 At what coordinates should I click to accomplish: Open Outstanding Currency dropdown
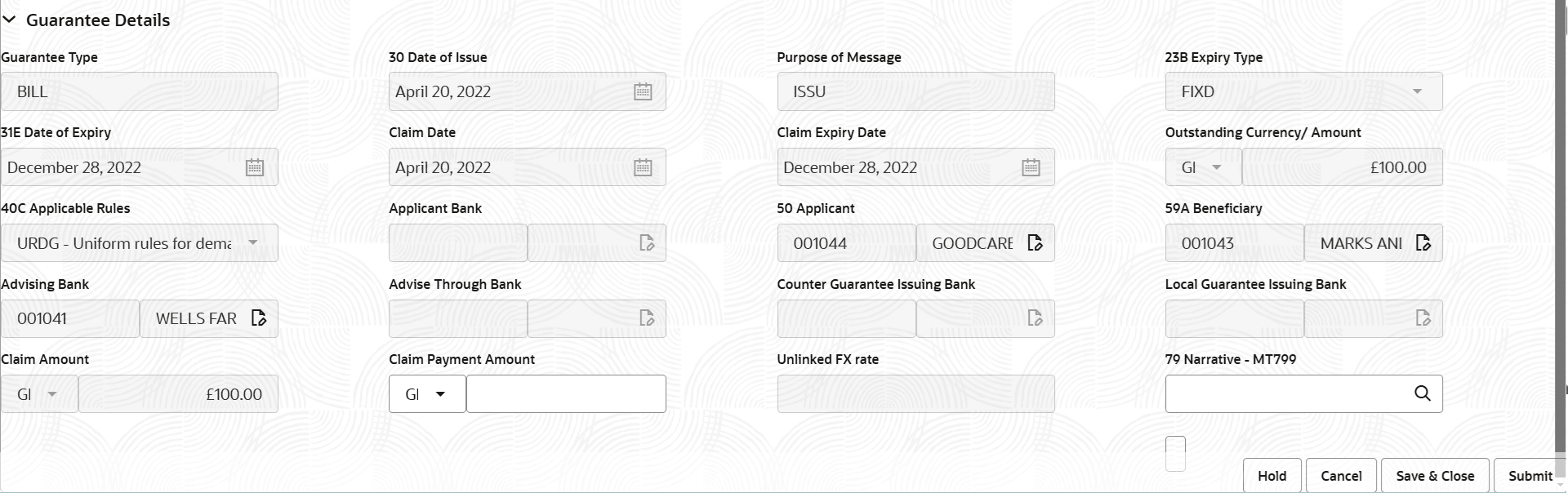click(1216, 167)
